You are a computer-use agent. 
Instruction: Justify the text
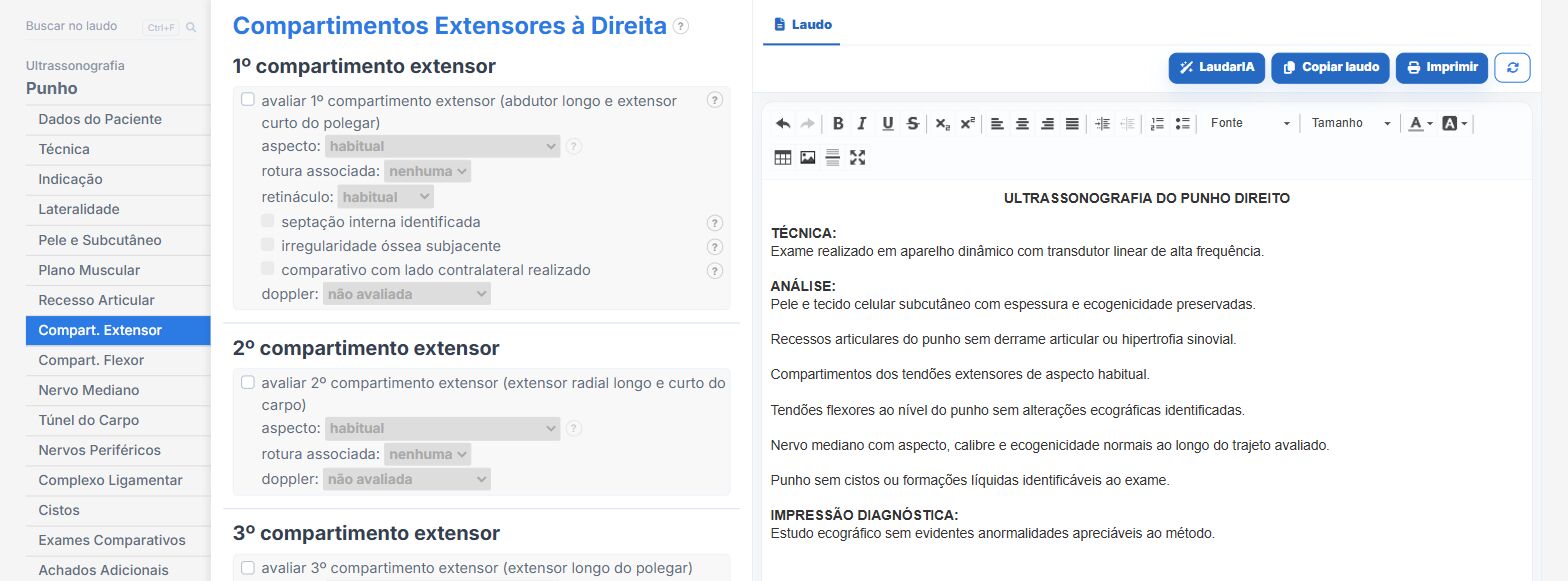(x=1072, y=123)
